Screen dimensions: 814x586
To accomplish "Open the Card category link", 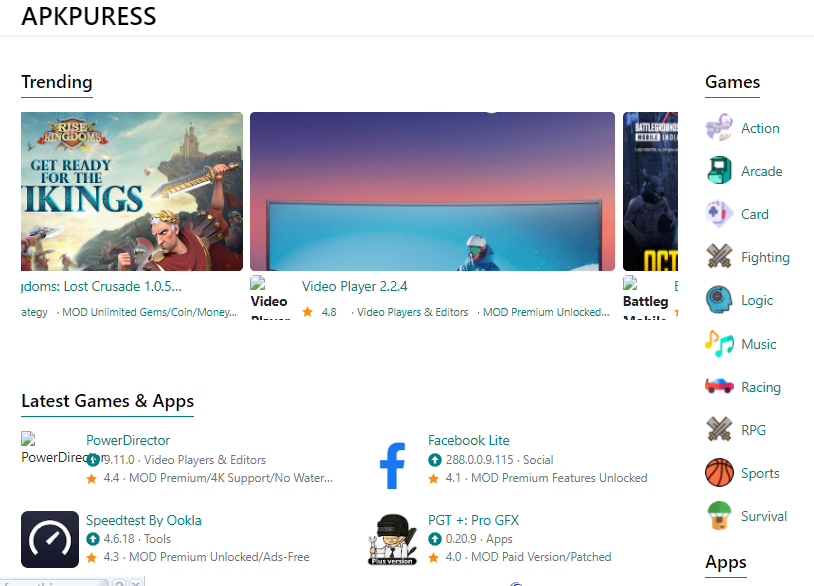I will (x=755, y=214).
